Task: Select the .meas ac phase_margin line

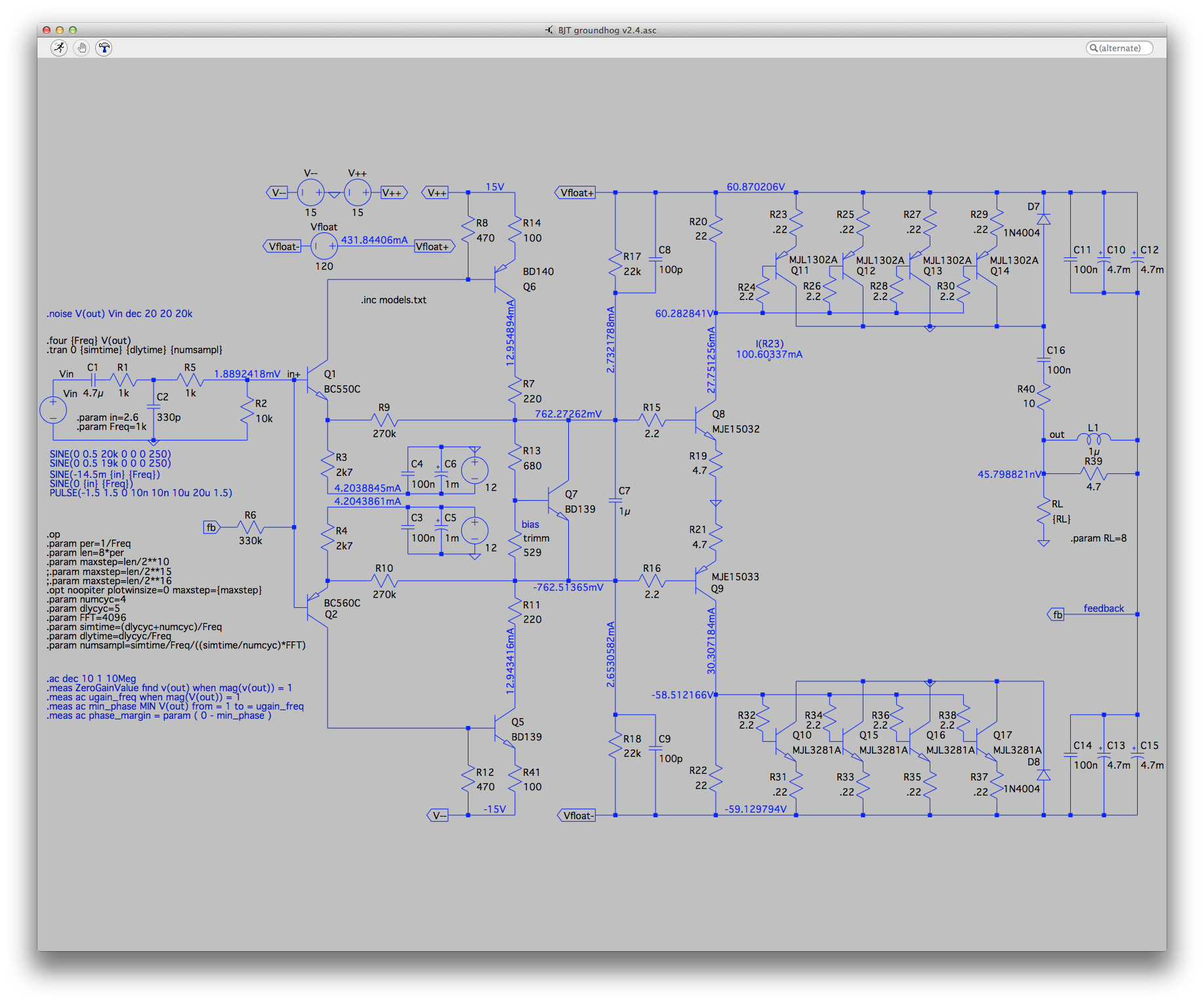Action: [x=159, y=715]
